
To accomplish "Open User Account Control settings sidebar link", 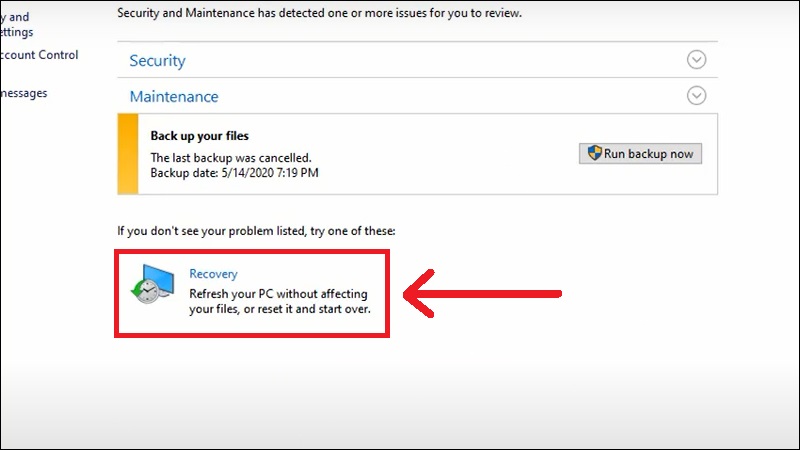I will [x=40, y=55].
